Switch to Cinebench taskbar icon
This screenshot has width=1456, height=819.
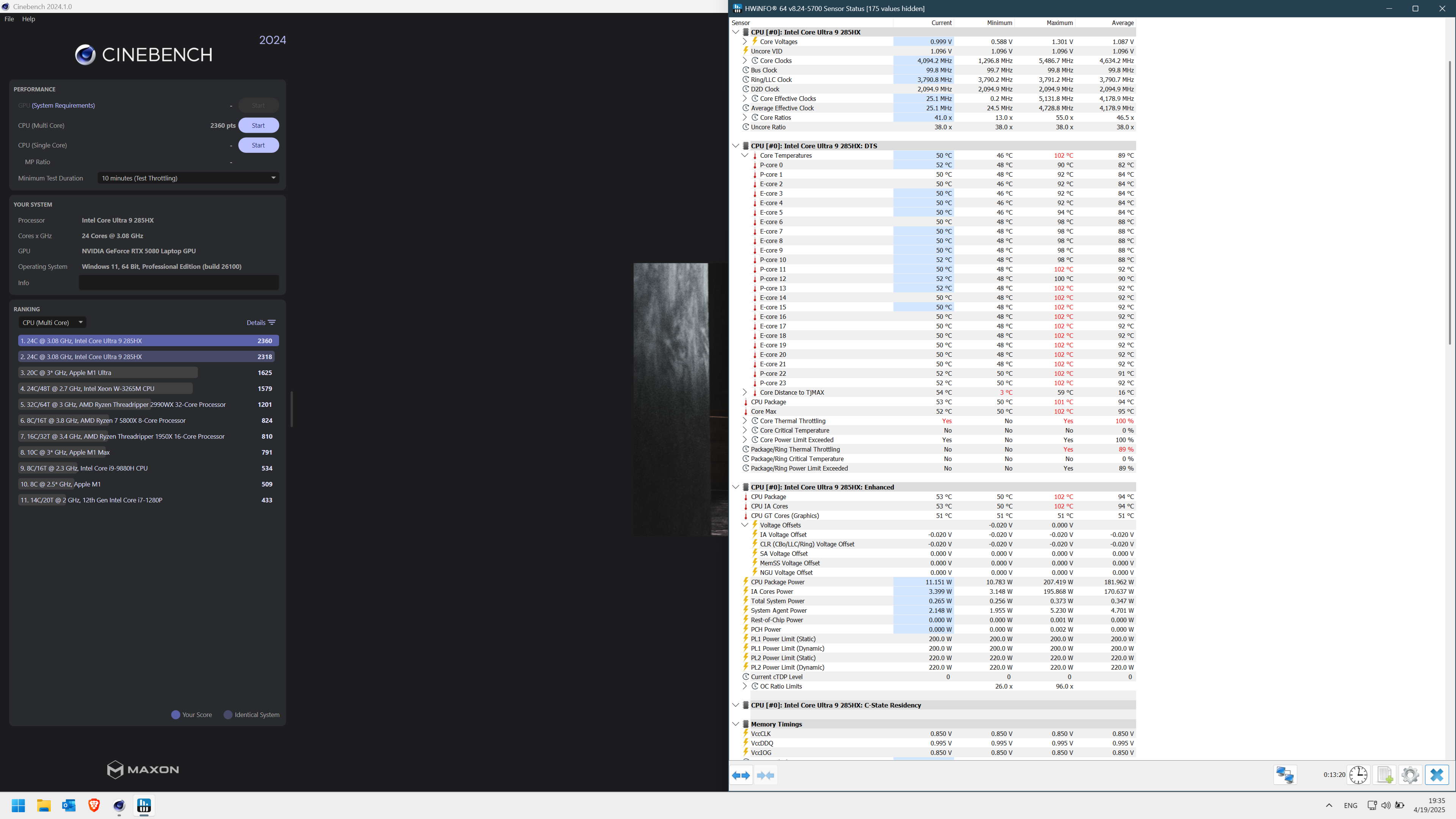[119, 805]
